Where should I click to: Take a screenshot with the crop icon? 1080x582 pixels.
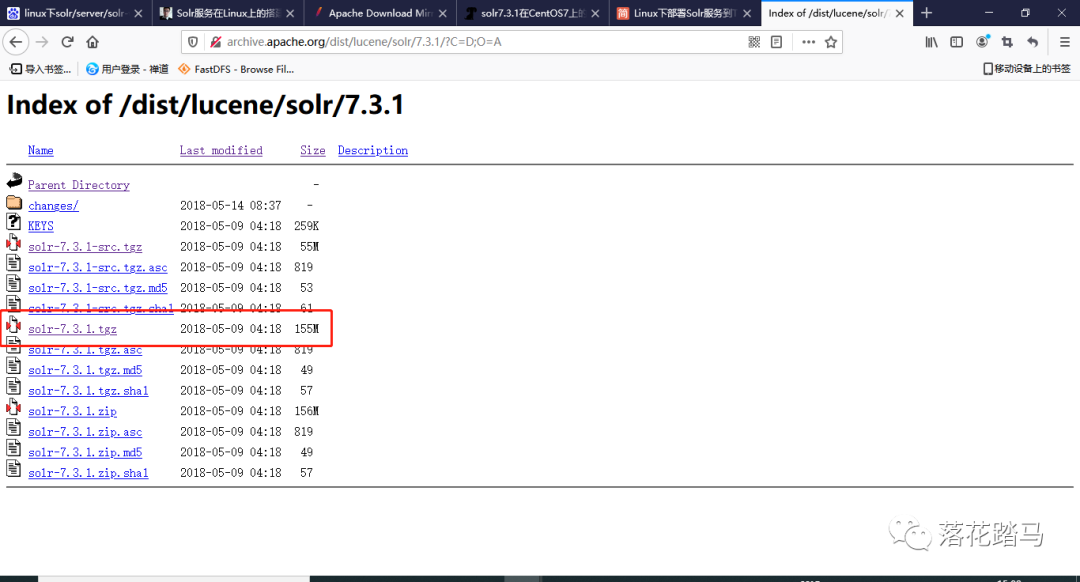coord(1007,42)
